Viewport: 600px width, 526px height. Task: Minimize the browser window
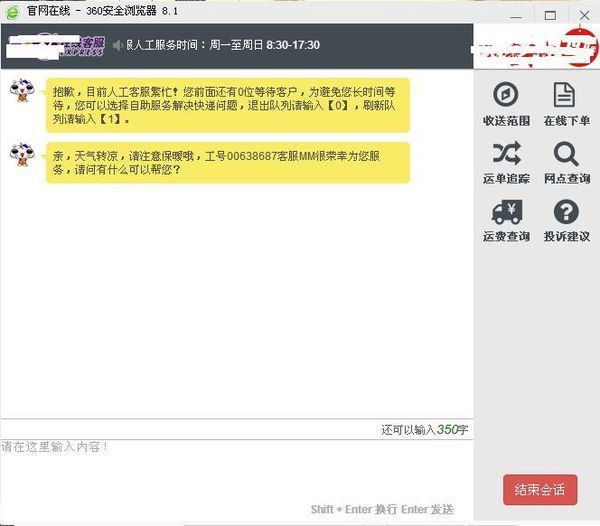click(x=520, y=15)
